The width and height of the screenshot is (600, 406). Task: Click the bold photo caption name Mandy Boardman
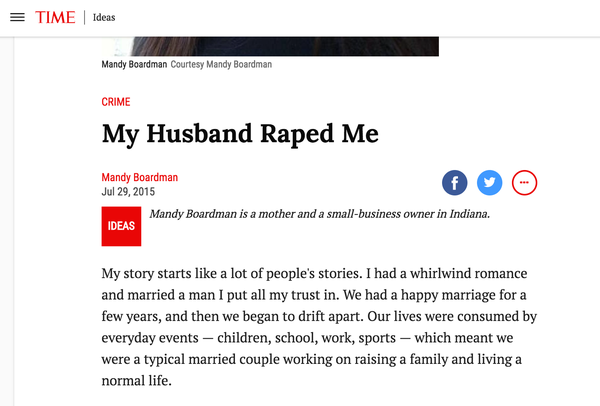(x=134, y=65)
